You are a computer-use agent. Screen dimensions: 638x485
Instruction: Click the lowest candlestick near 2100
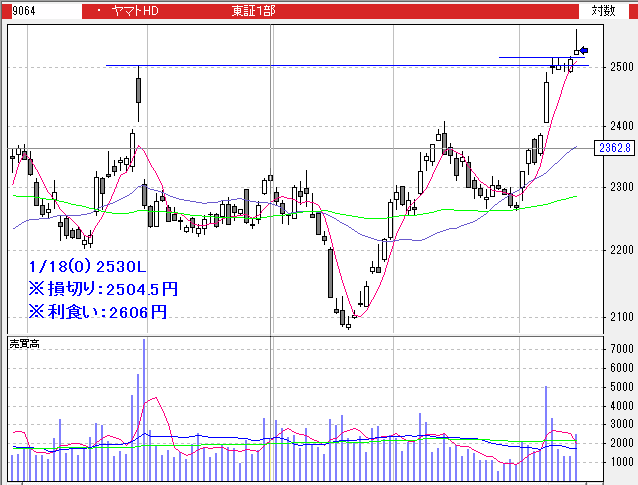tap(346, 320)
